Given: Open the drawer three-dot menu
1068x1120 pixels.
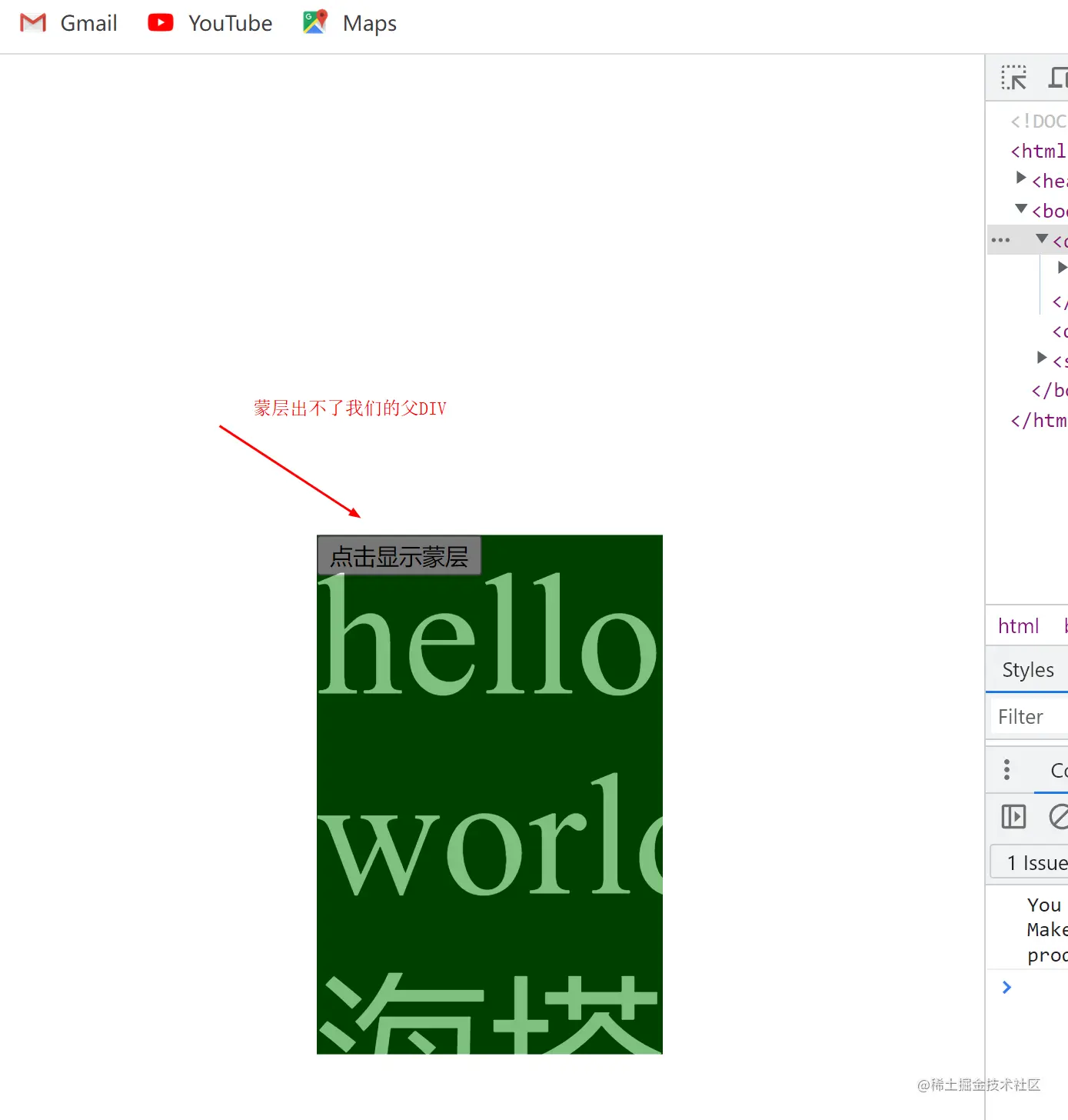Looking at the screenshot, I should click(1006, 769).
